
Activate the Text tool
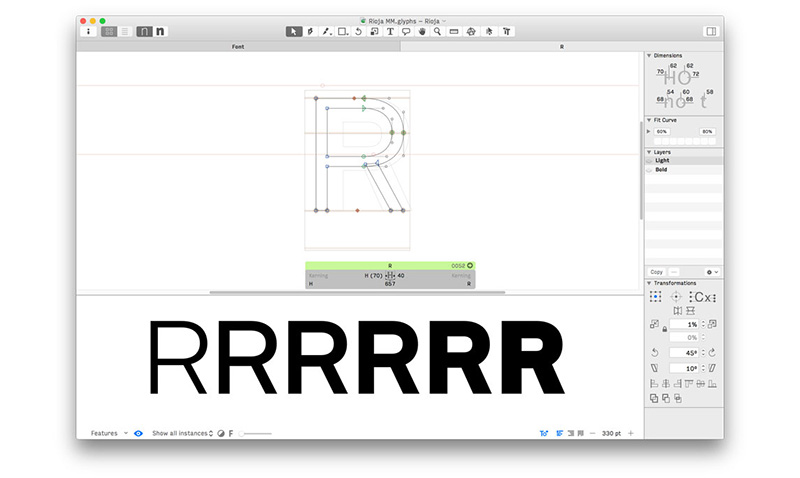[x=389, y=32]
